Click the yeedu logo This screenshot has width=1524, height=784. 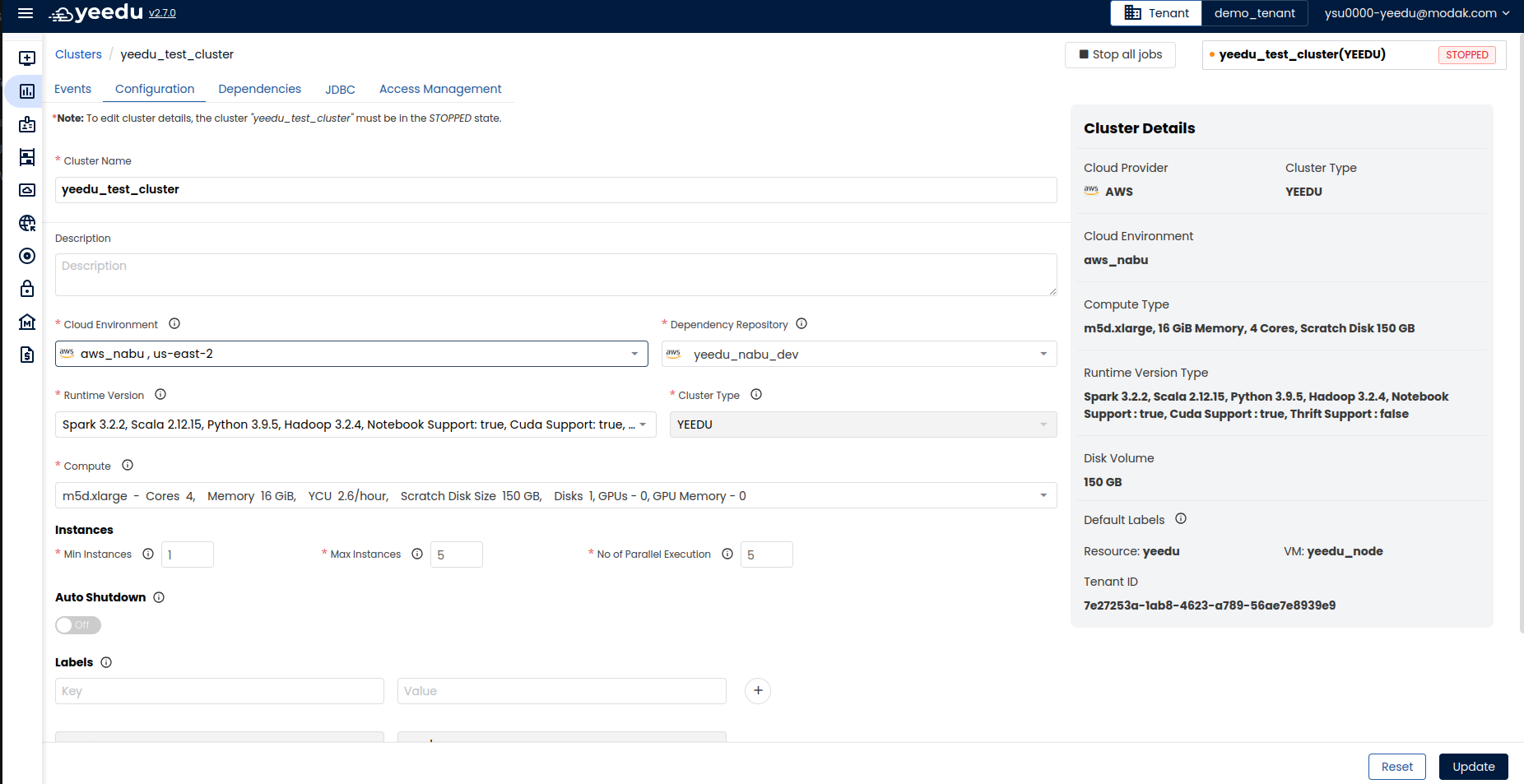pos(96,12)
